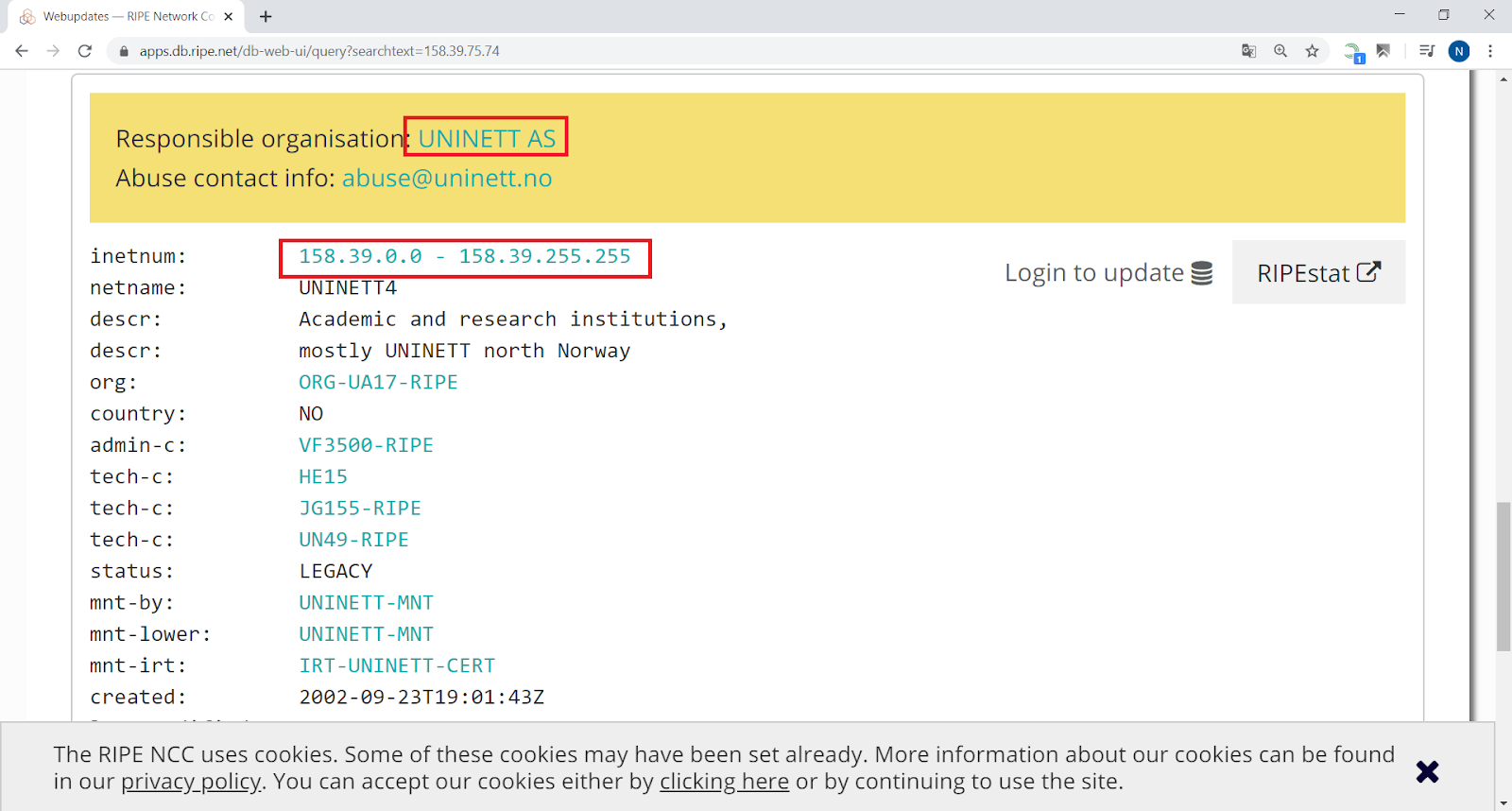The height and width of the screenshot is (811, 1512).
Task: Minimize the Chrome window
Action: point(1400,15)
